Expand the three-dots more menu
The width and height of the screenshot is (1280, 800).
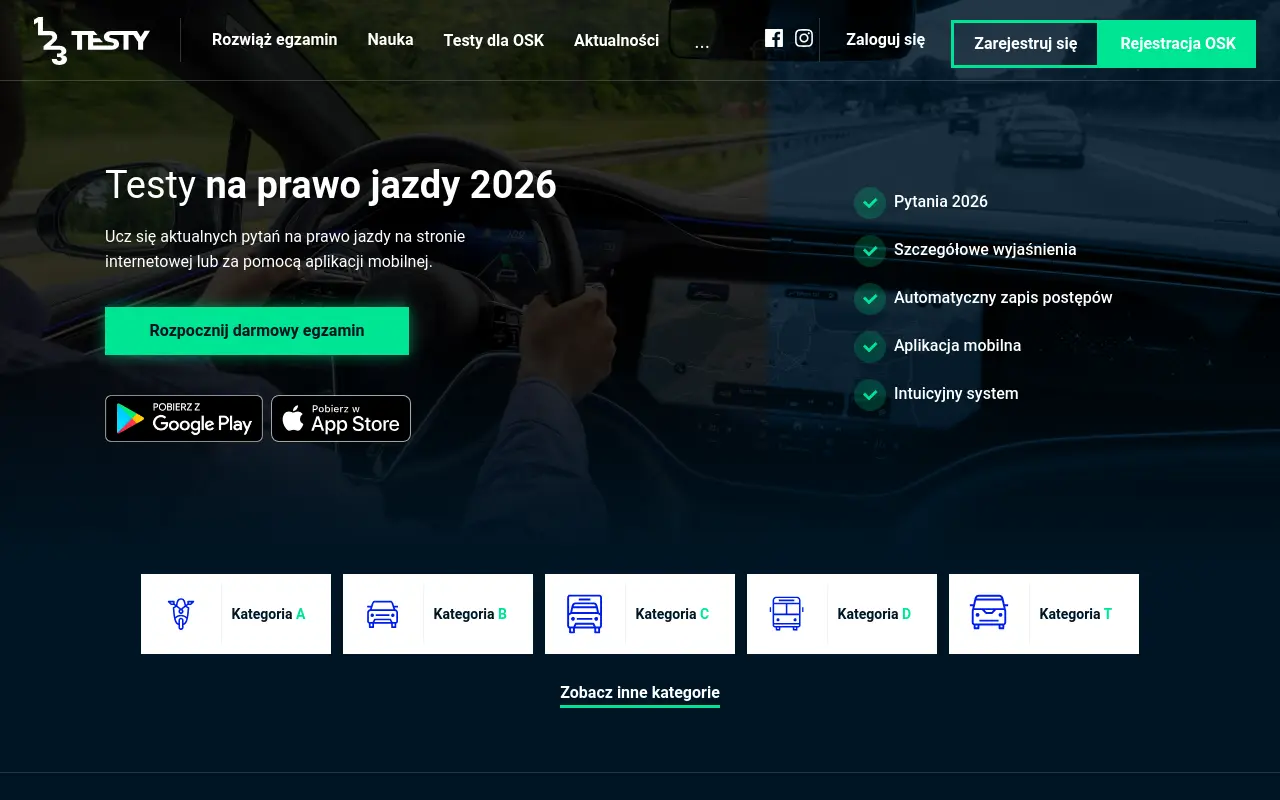(702, 42)
